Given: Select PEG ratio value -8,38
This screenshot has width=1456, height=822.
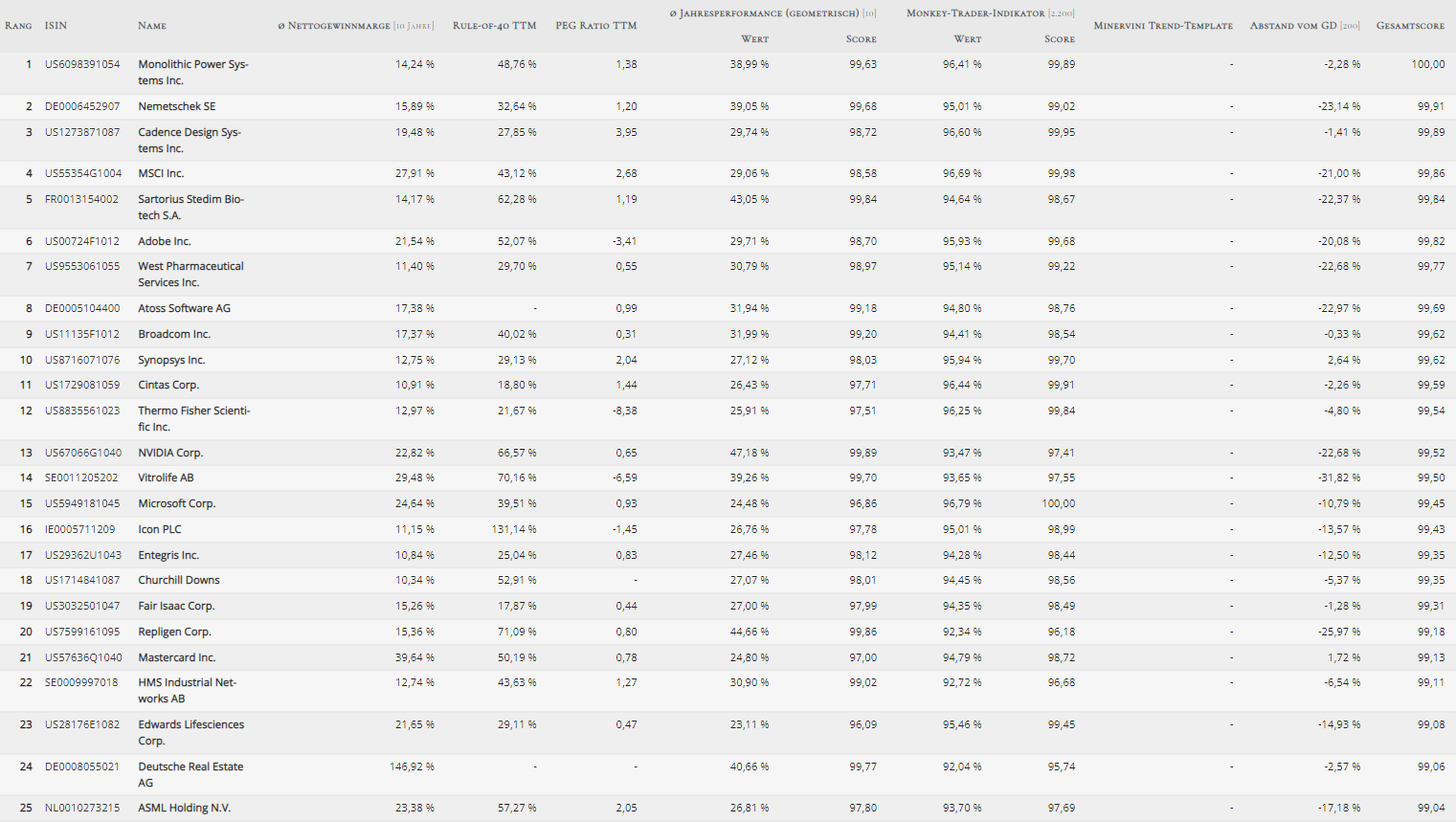Looking at the screenshot, I should [625, 411].
